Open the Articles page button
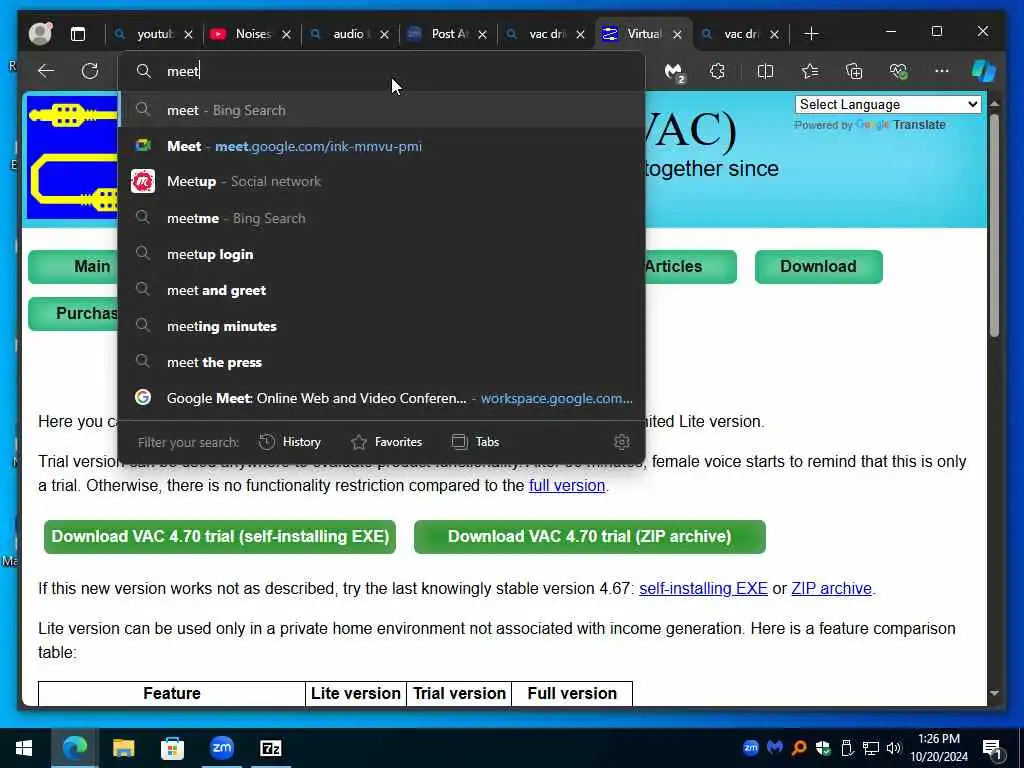This screenshot has height=768, width=1024. pos(691,266)
